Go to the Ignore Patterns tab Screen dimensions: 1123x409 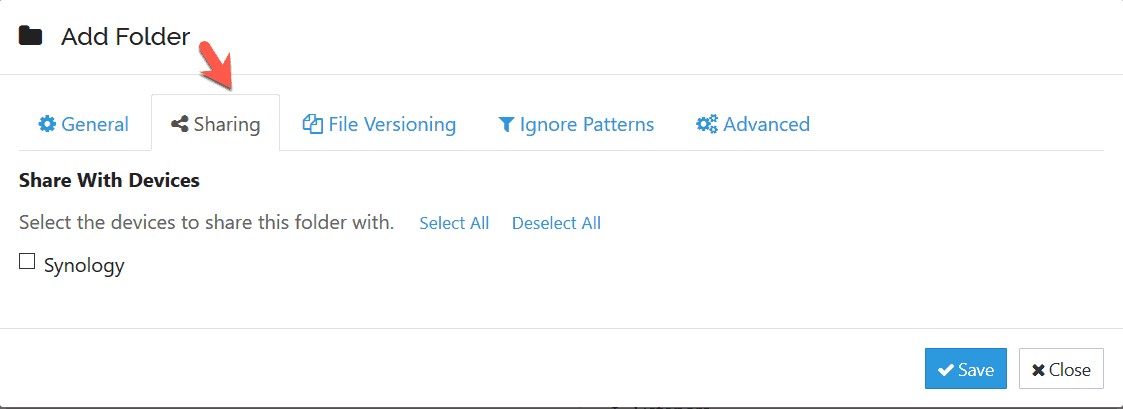pos(587,125)
